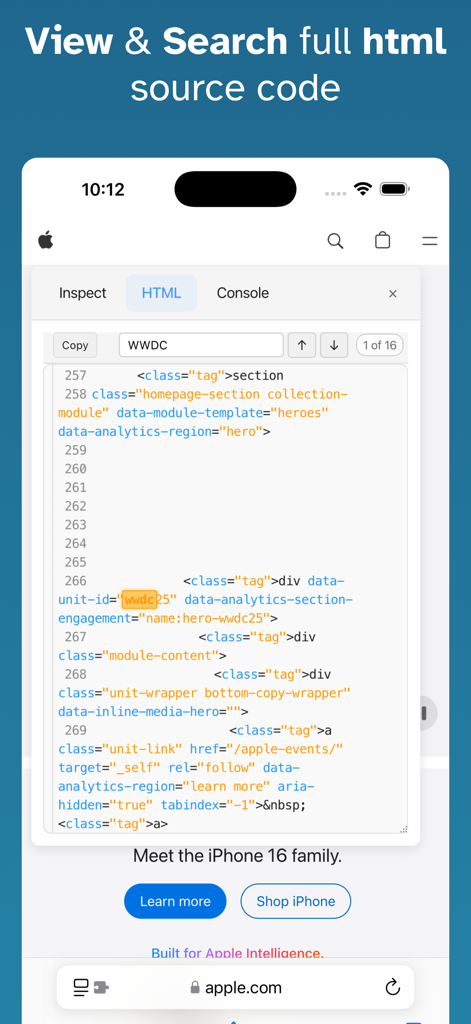
Task: Tap the pause control beside the code panel
Action: 425,713
